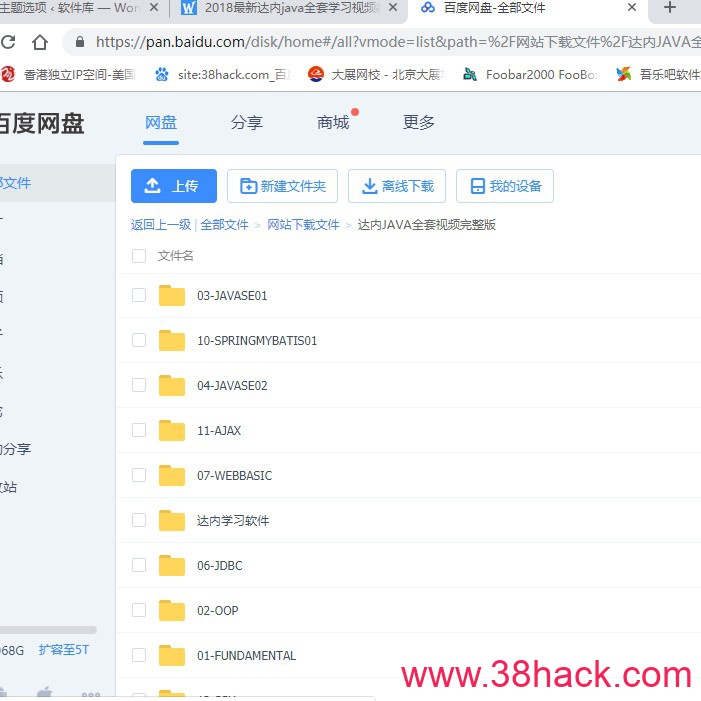Open folder name 07-WEBBASIC
The height and width of the screenshot is (701, 701).
(x=234, y=476)
